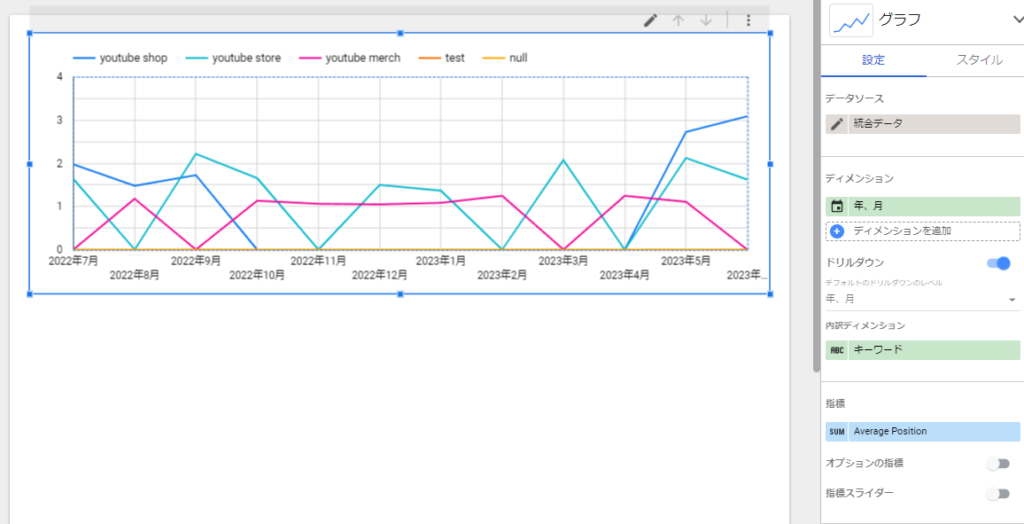The height and width of the screenshot is (524, 1024).
Task: Select the Average Position metric field
Action: click(930, 432)
